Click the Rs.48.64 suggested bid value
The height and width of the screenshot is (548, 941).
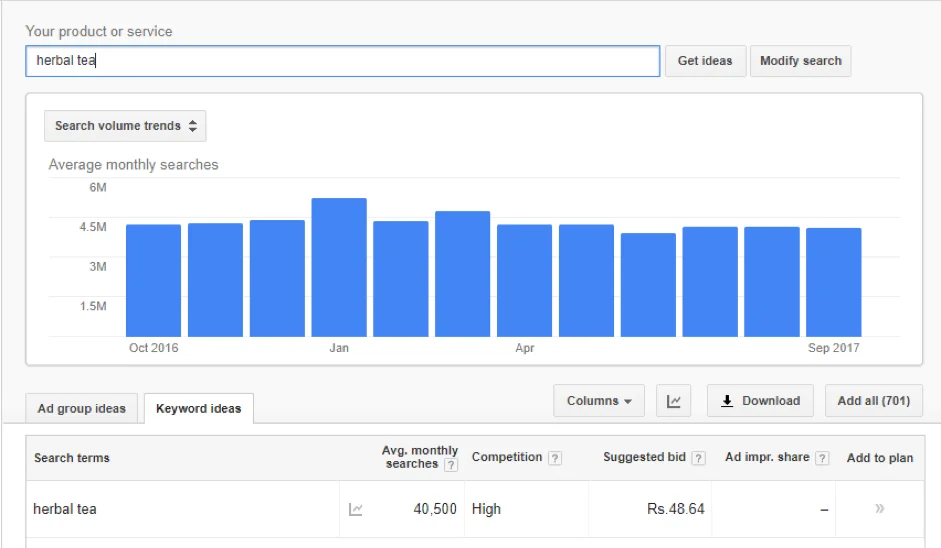point(676,509)
